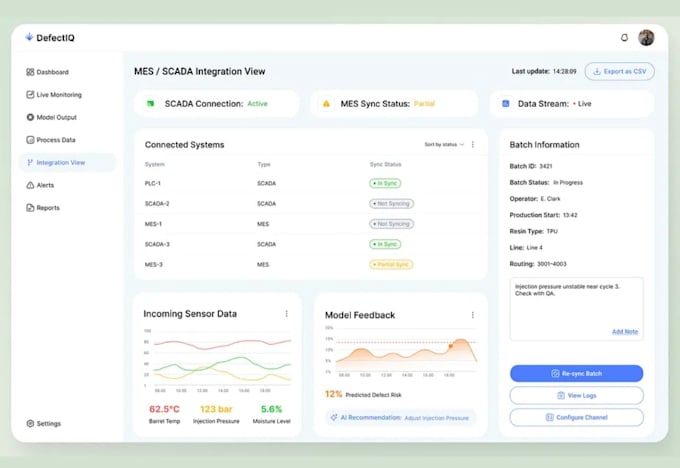680x468 pixels.
Task: Click the Batch ID 3421 value
Action: (546, 166)
